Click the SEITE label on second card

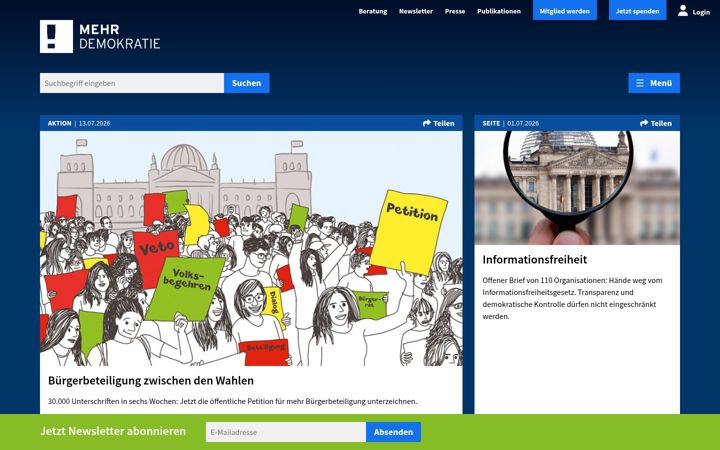[491, 124]
